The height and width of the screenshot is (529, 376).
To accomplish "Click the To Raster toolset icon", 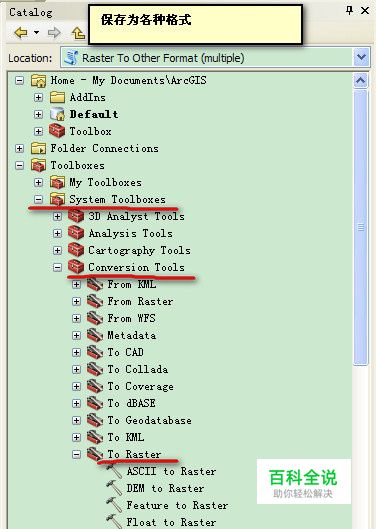I will coord(95,454).
